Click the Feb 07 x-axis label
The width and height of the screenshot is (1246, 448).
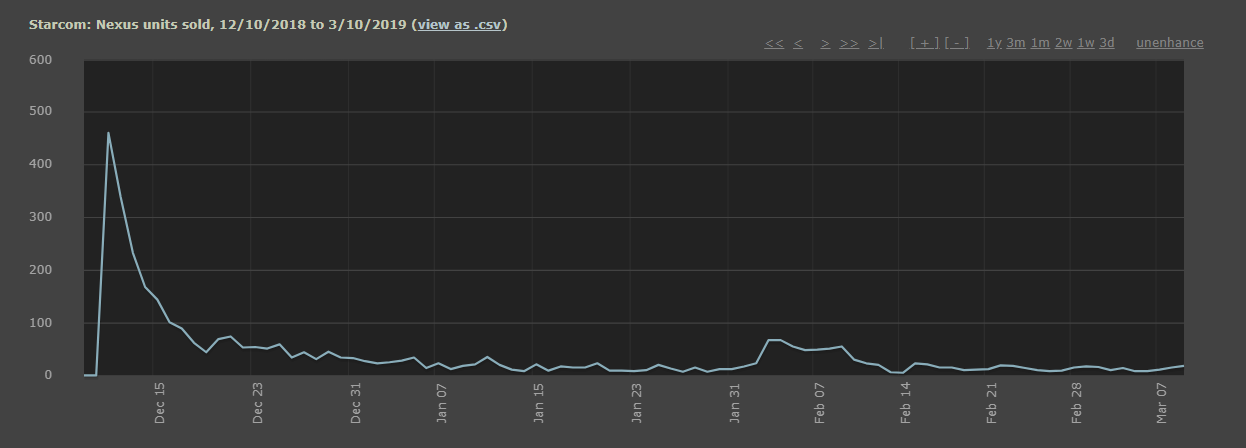[x=820, y=401]
